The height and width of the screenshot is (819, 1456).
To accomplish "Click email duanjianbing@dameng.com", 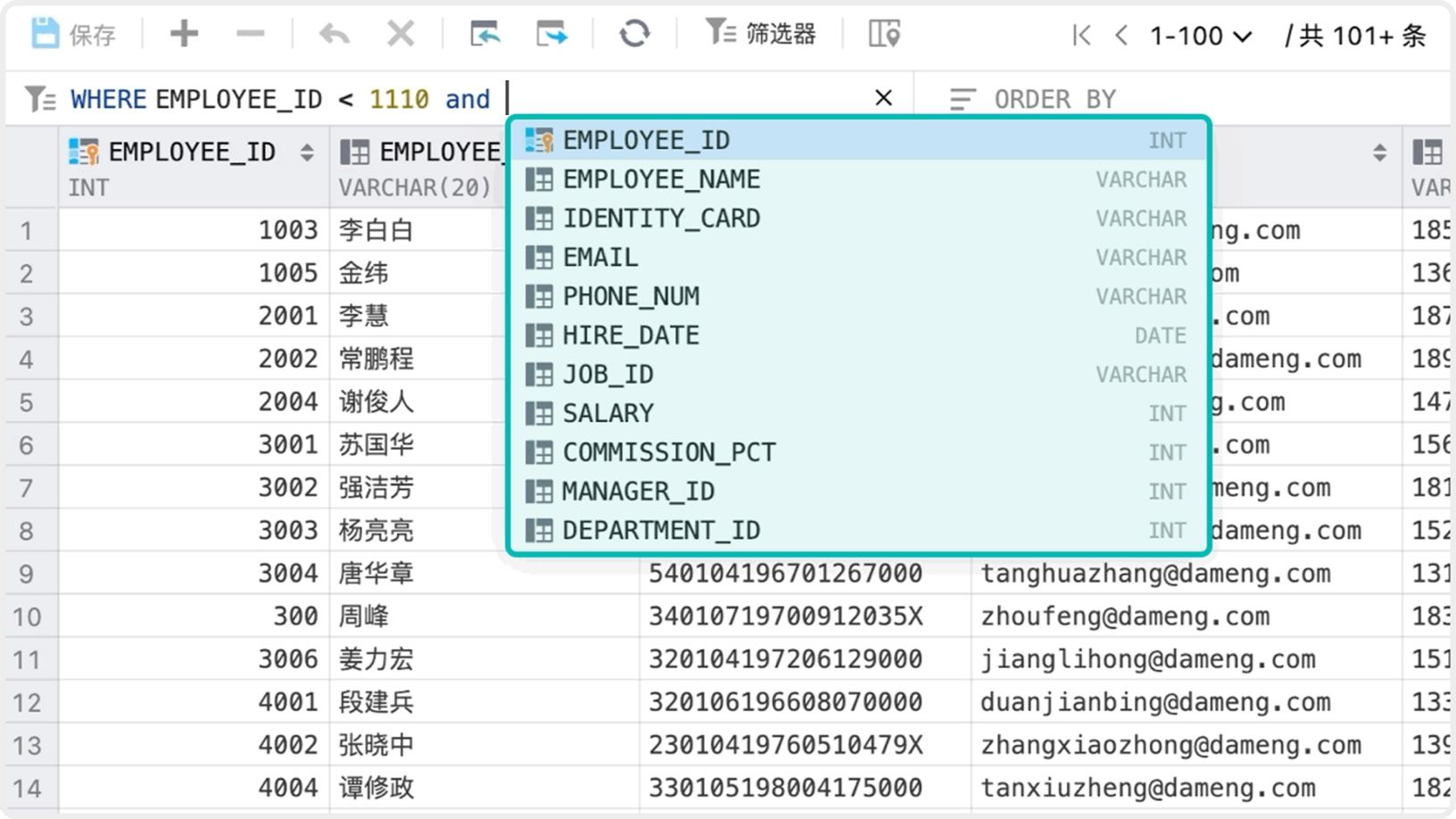I will click(1155, 702).
